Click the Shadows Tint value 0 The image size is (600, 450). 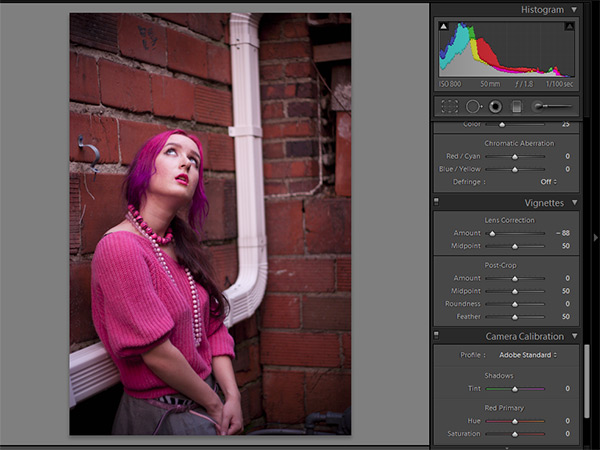[567, 388]
